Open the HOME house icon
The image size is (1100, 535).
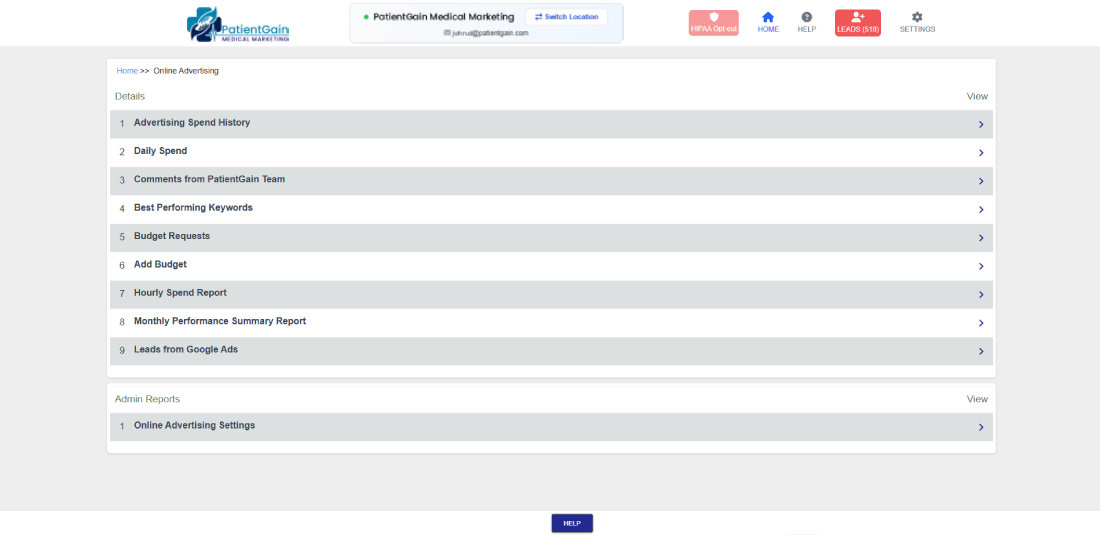click(768, 18)
